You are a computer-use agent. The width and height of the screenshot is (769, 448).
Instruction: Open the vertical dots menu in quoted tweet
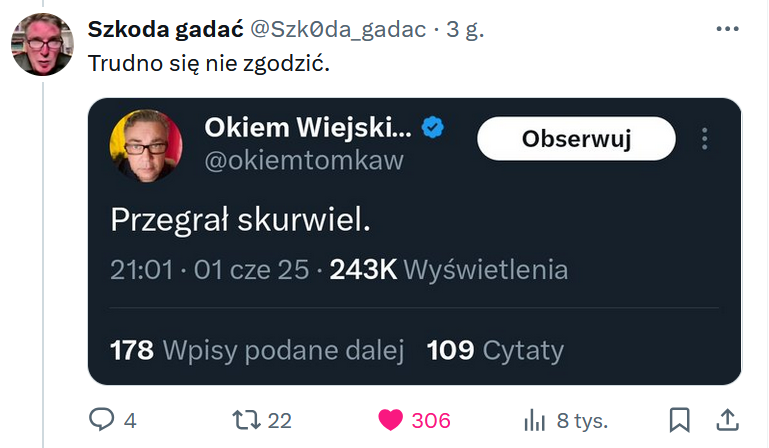pyautogui.click(x=706, y=139)
